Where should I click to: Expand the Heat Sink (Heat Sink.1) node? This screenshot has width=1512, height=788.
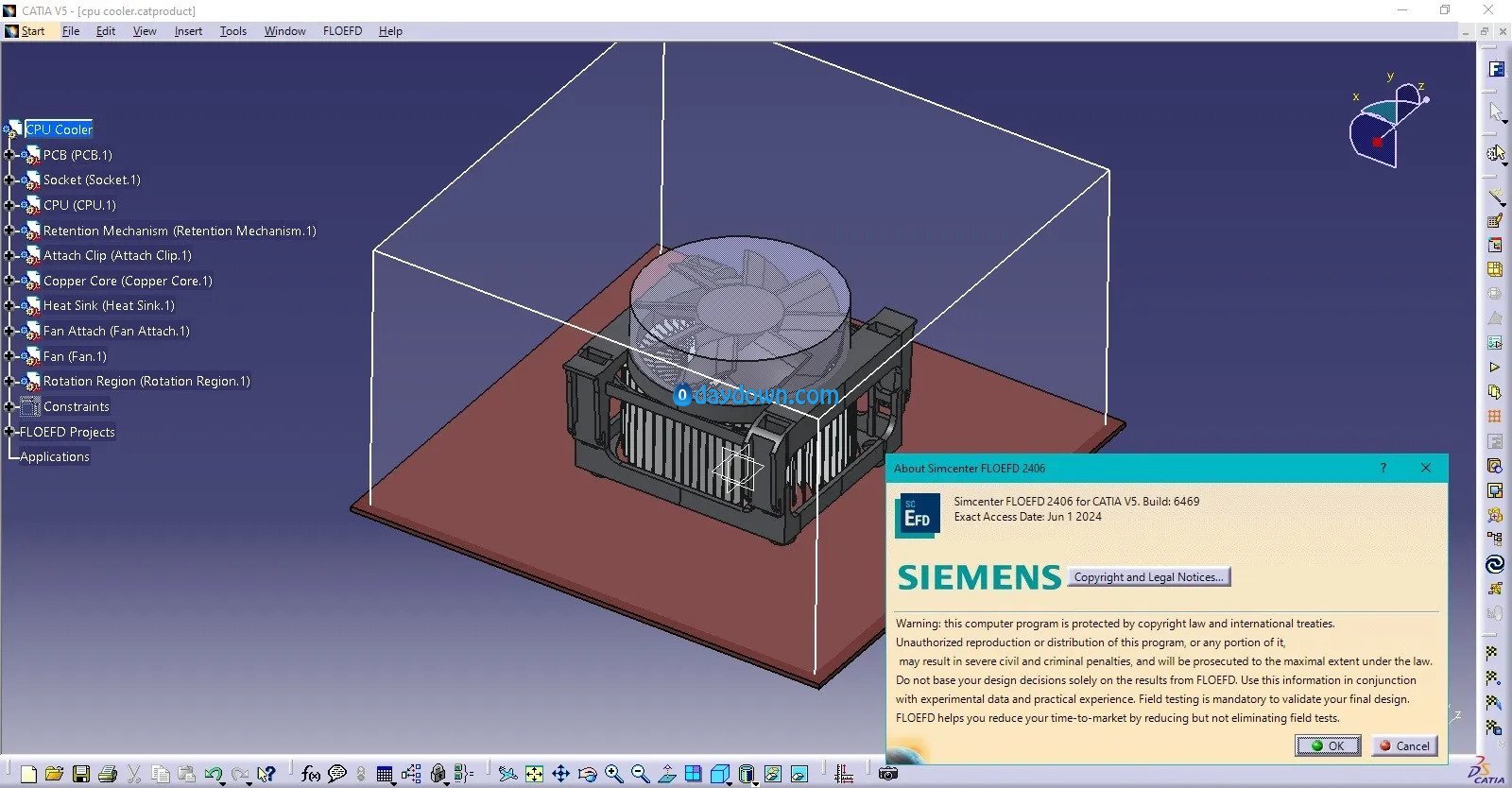pyautogui.click(x=9, y=305)
